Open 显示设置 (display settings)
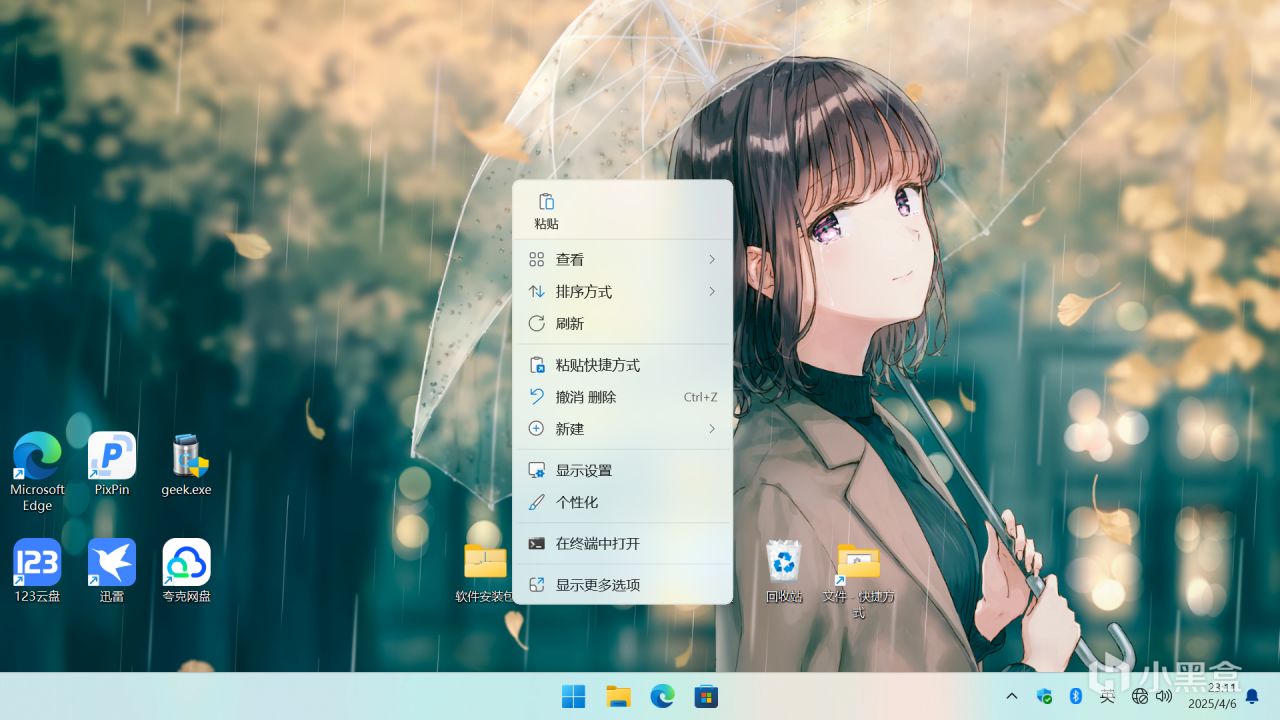Image resolution: width=1280 pixels, height=720 pixels. (x=622, y=470)
